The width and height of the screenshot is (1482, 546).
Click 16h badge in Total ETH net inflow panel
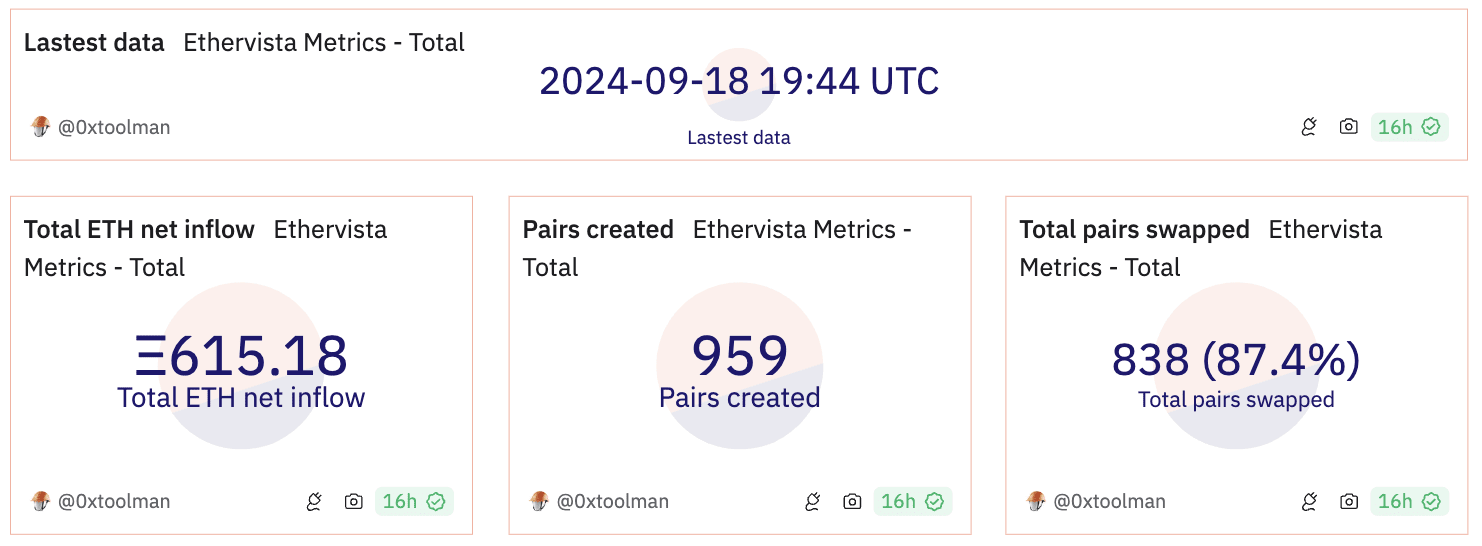(414, 501)
